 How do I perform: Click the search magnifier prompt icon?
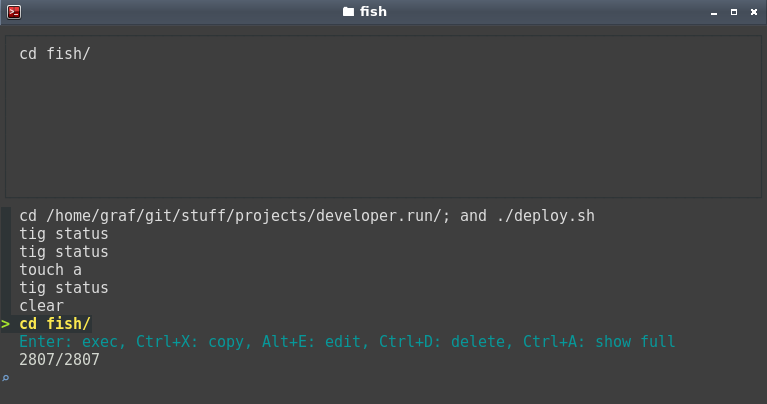tap(5, 378)
